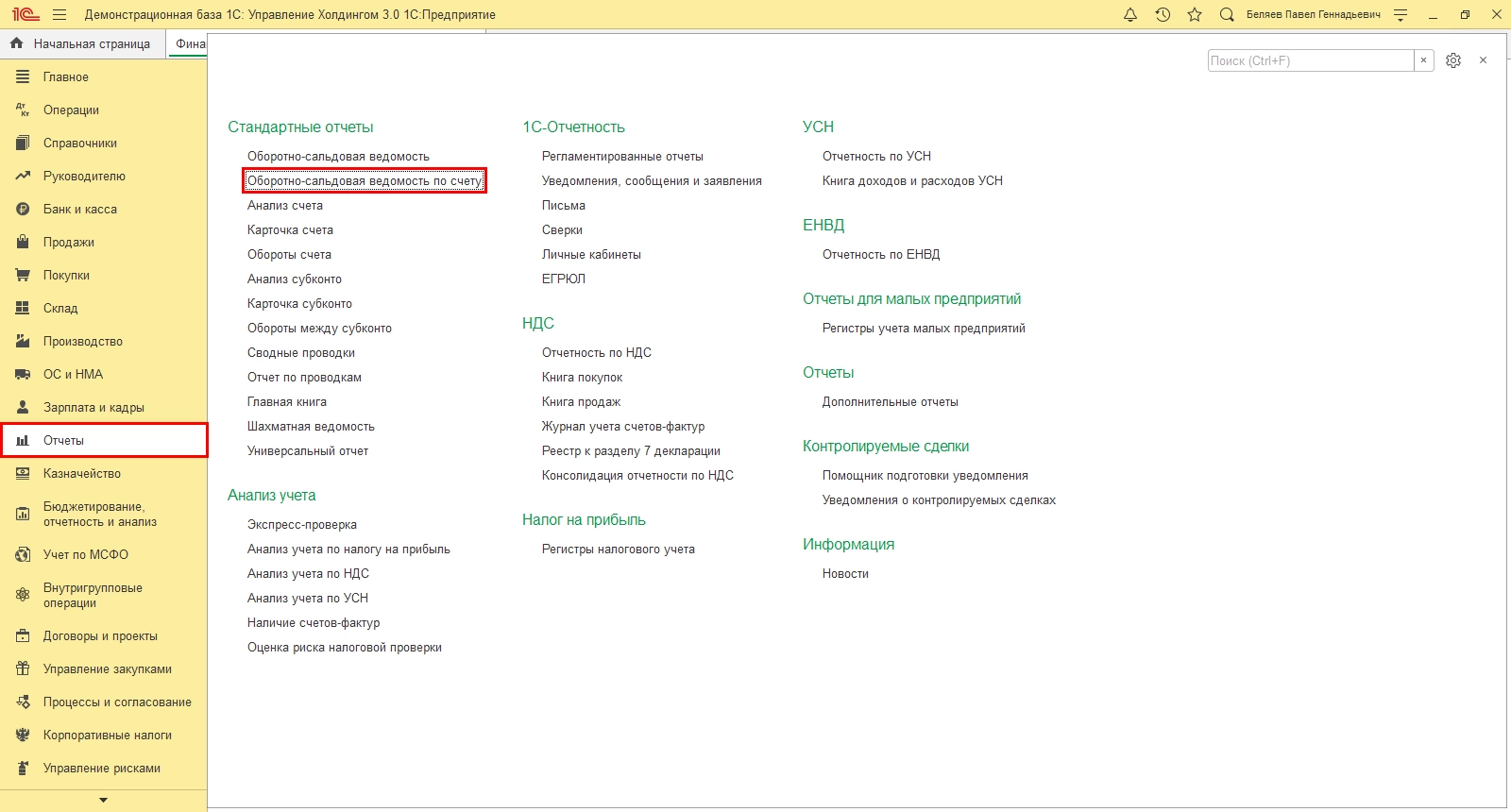Open the Новости link
This screenshot has width=1511, height=812.
point(845,573)
